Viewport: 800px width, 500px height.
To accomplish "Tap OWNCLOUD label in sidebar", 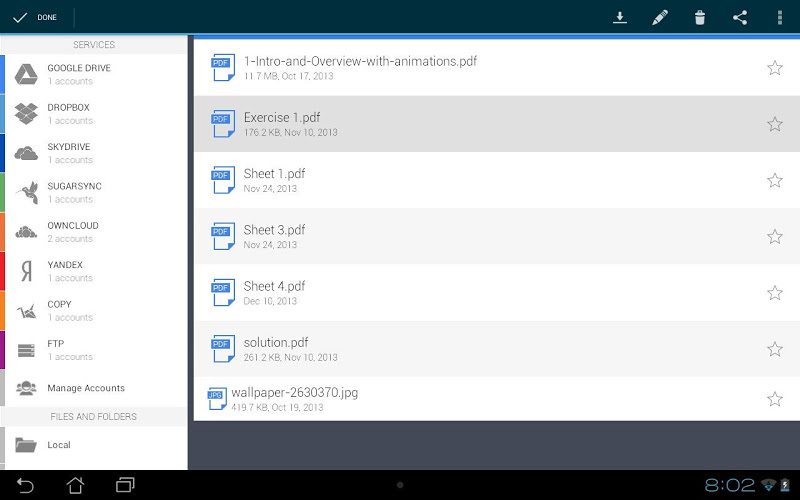I will click(73, 225).
